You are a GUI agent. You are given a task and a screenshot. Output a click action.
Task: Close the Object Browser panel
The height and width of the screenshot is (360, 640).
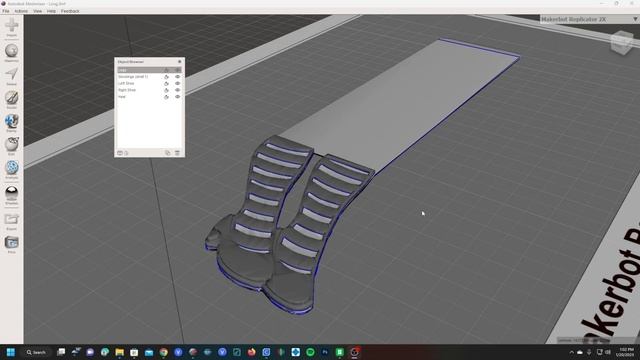180,62
